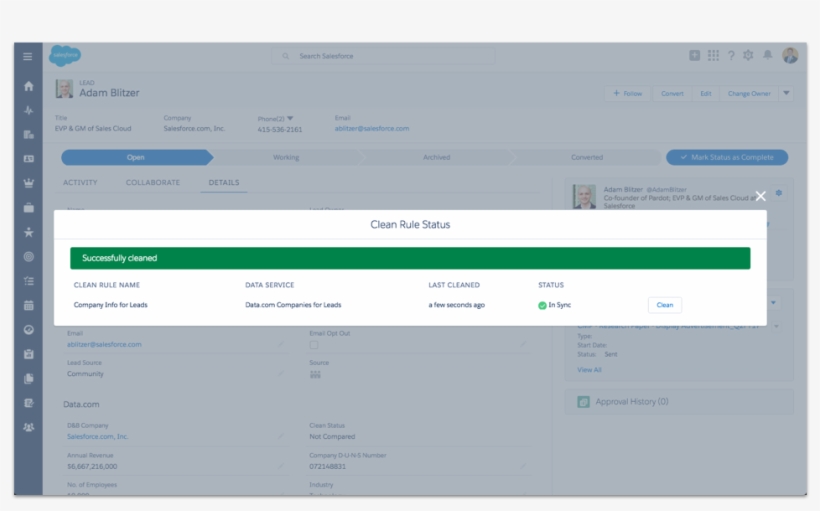Open Approval History (0) section
The height and width of the screenshot is (511, 820).
632,402
